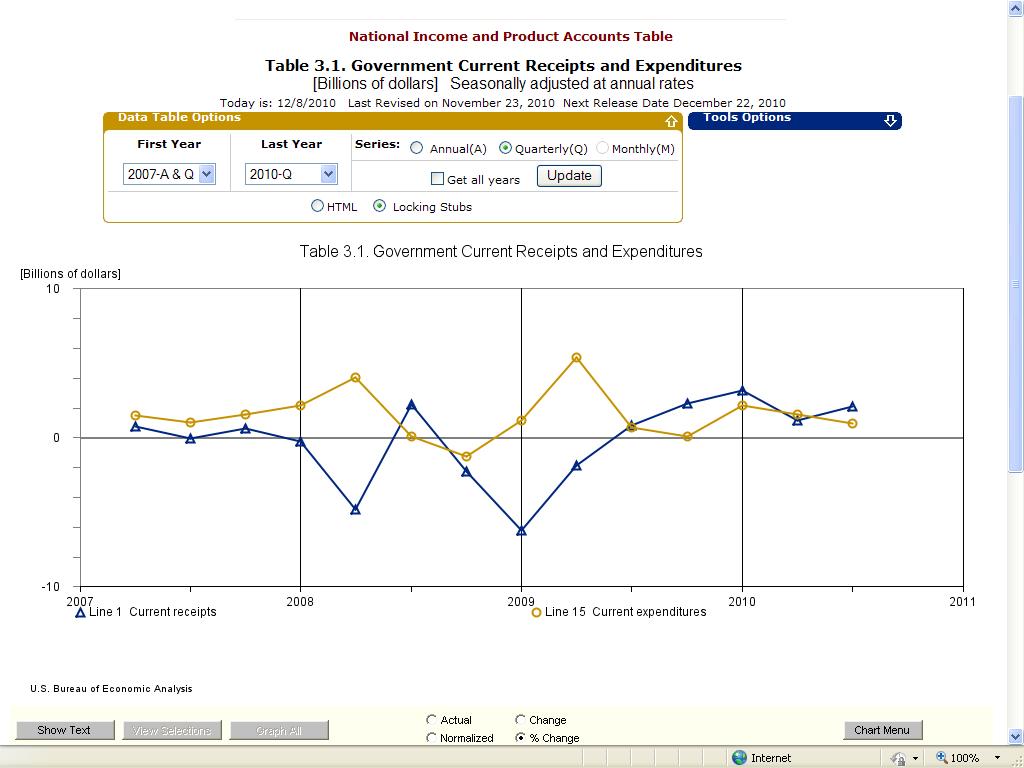Click the zoom magnifier icon in status bar
Viewport: 1024px width, 768px height.
tap(941, 758)
